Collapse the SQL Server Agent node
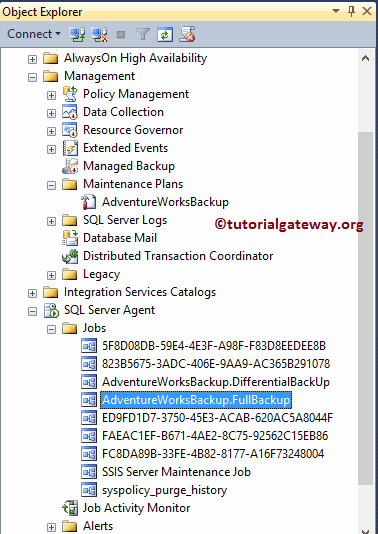 click(x=32, y=312)
